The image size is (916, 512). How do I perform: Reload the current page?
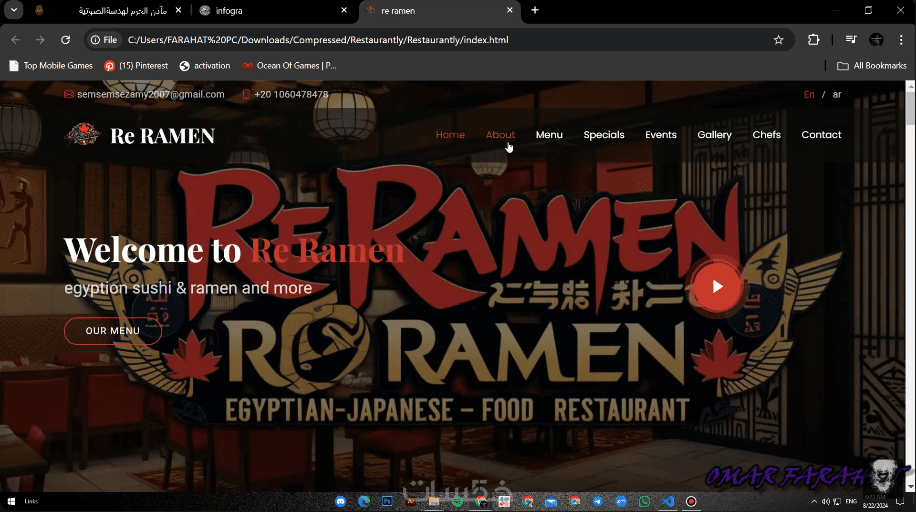pyautogui.click(x=65, y=40)
